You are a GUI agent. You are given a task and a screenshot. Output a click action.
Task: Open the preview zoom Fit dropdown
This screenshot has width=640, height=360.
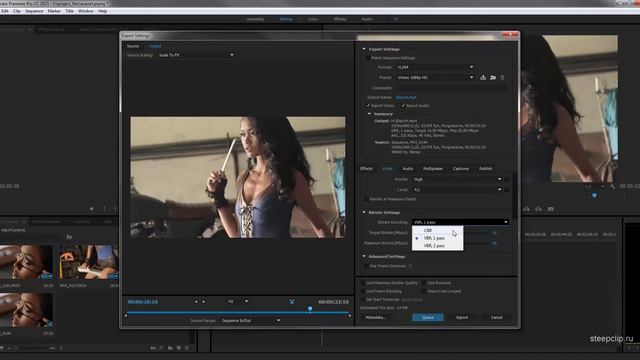pos(238,302)
